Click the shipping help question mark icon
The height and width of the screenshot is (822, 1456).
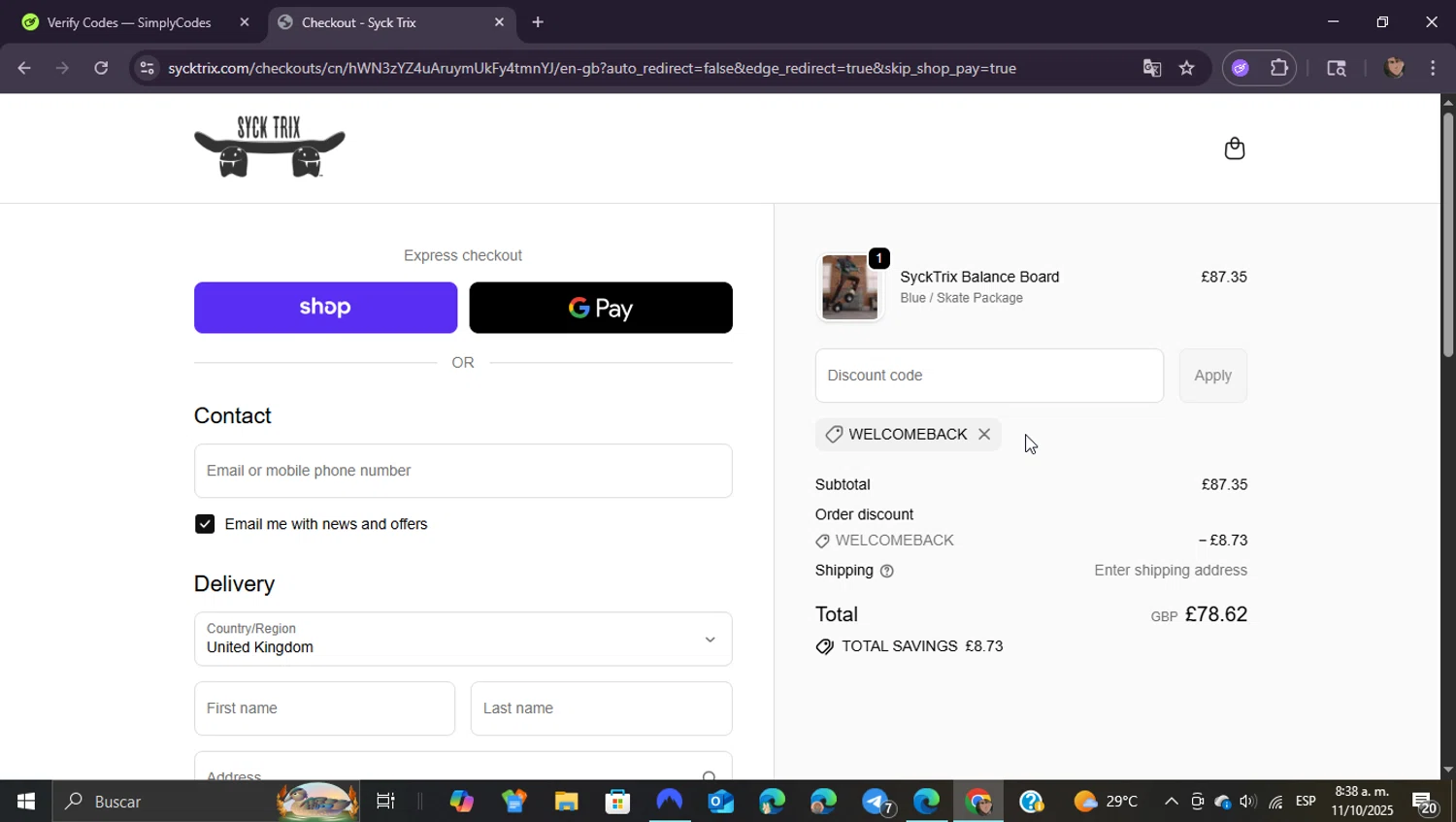tap(886, 572)
